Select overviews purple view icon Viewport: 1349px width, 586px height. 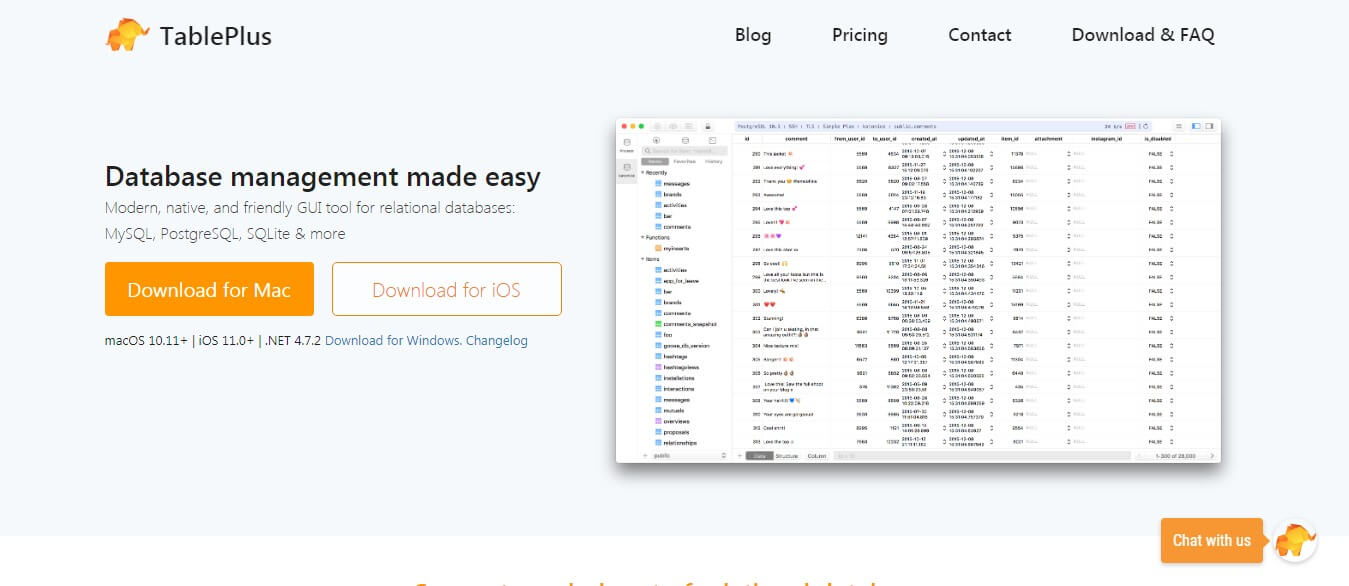click(658, 421)
